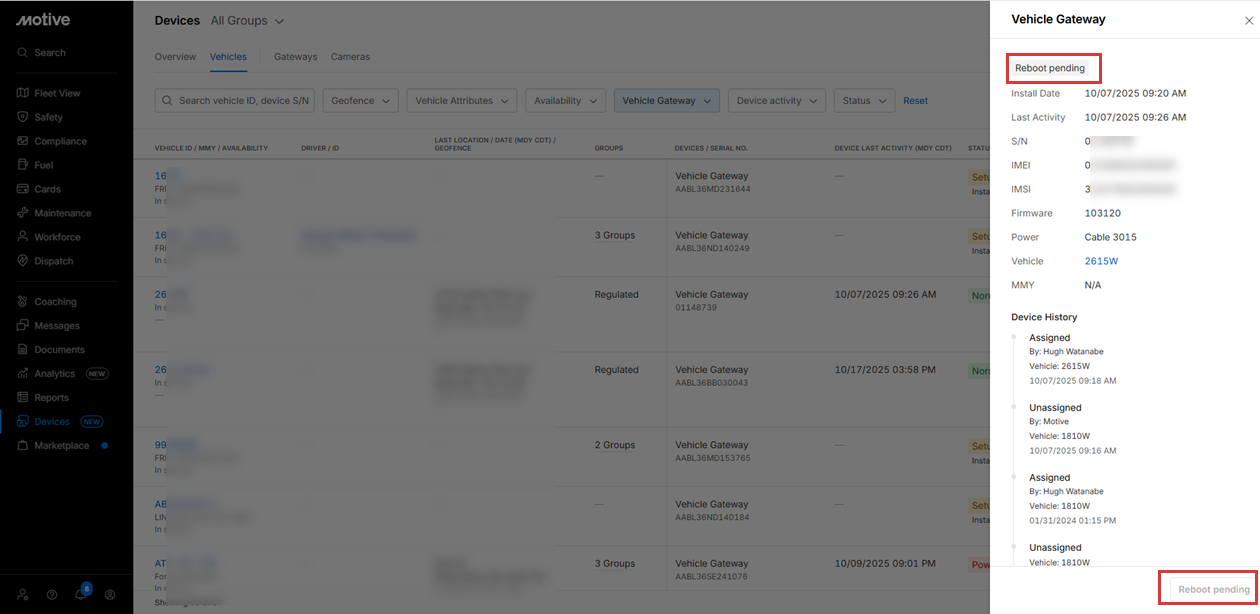Click the Reboot pending button
Viewport: 1260px width, 614px height.
coord(1213,589)
